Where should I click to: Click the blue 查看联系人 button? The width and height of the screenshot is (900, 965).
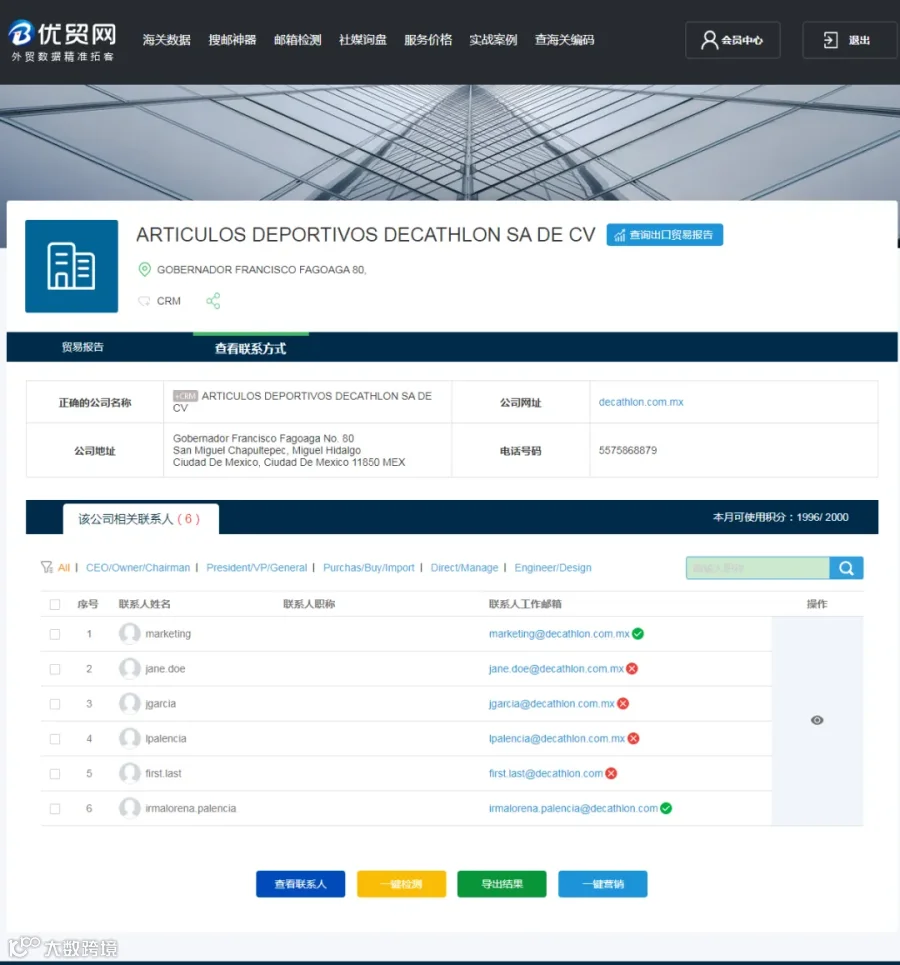(300, 884)
